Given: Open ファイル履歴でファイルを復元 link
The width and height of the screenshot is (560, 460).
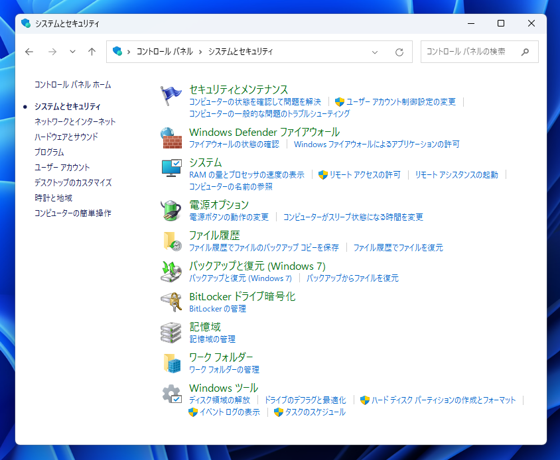Looking at the screenshot, I should [x=398, y=248].
